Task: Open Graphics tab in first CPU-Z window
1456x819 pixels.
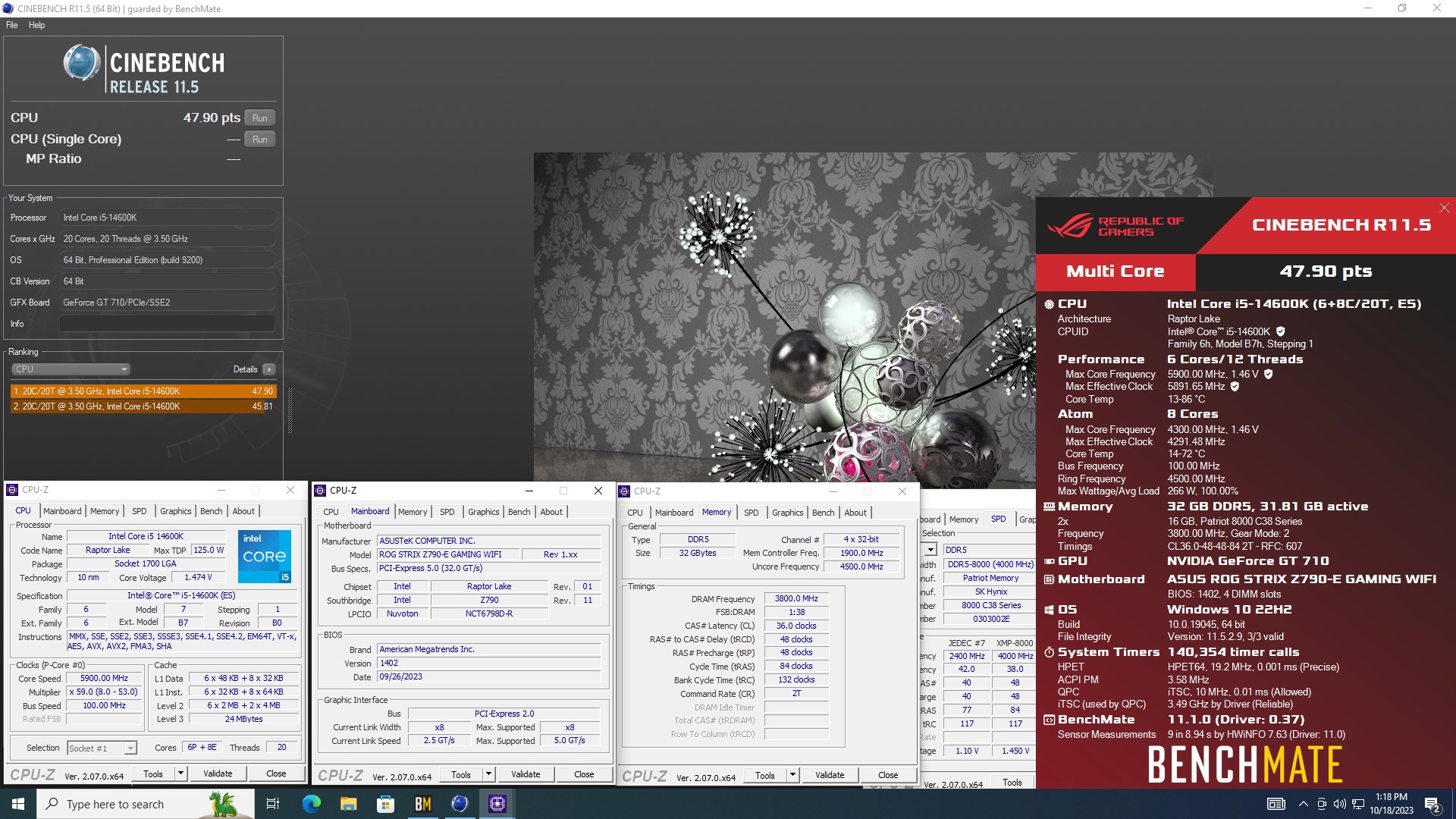Action: [x=176, y=511]
